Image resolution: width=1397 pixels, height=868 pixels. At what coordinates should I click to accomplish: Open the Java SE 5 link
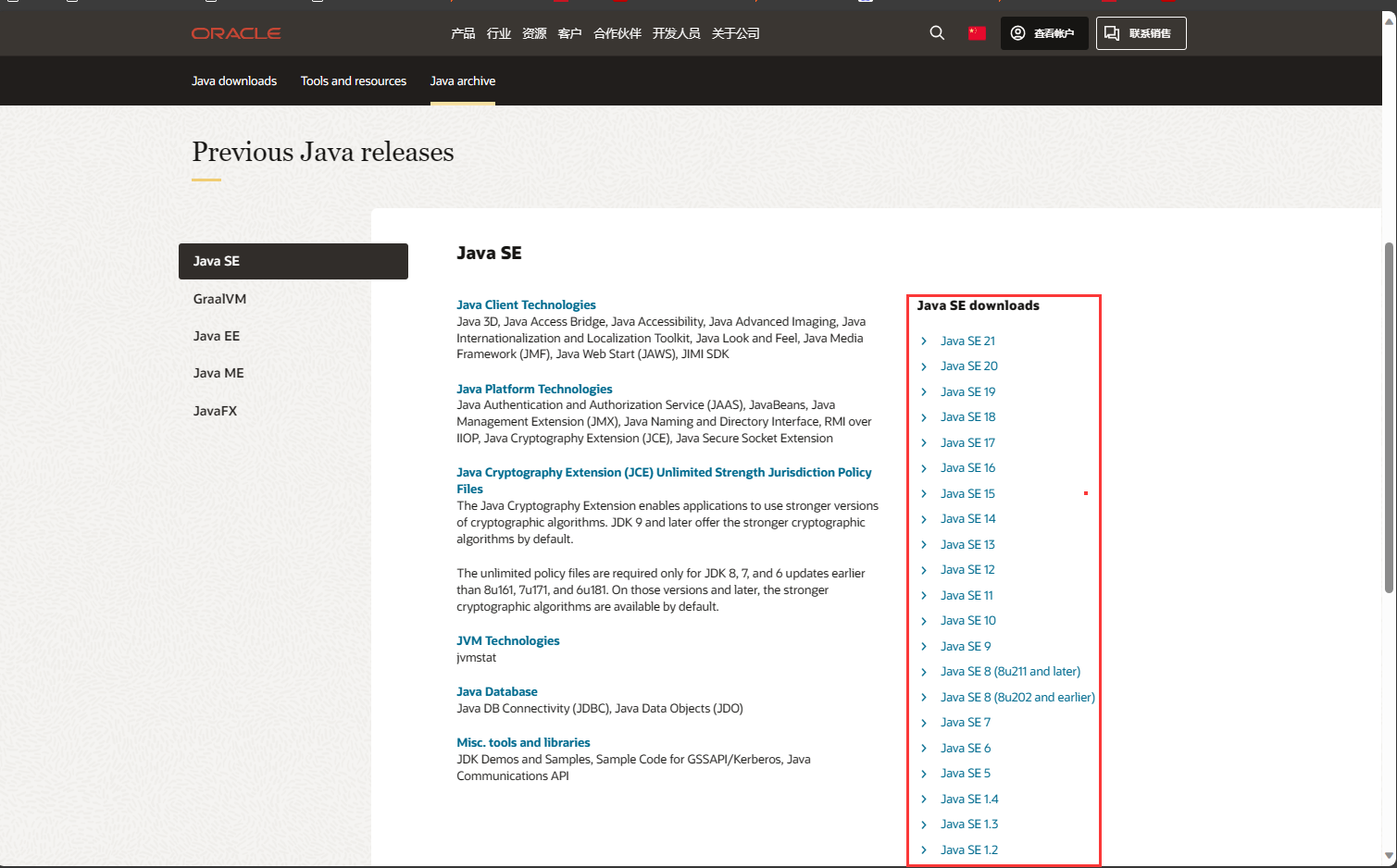(966, 773)
